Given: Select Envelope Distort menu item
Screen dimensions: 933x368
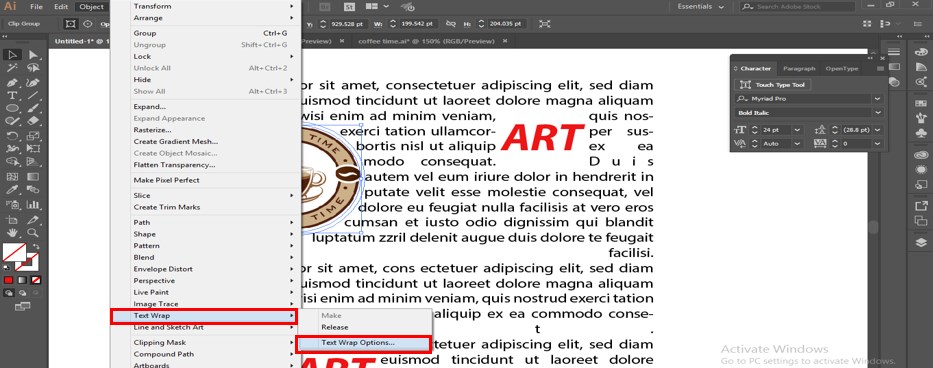Looking at the screenshot, I should click(x=206, y=269).
